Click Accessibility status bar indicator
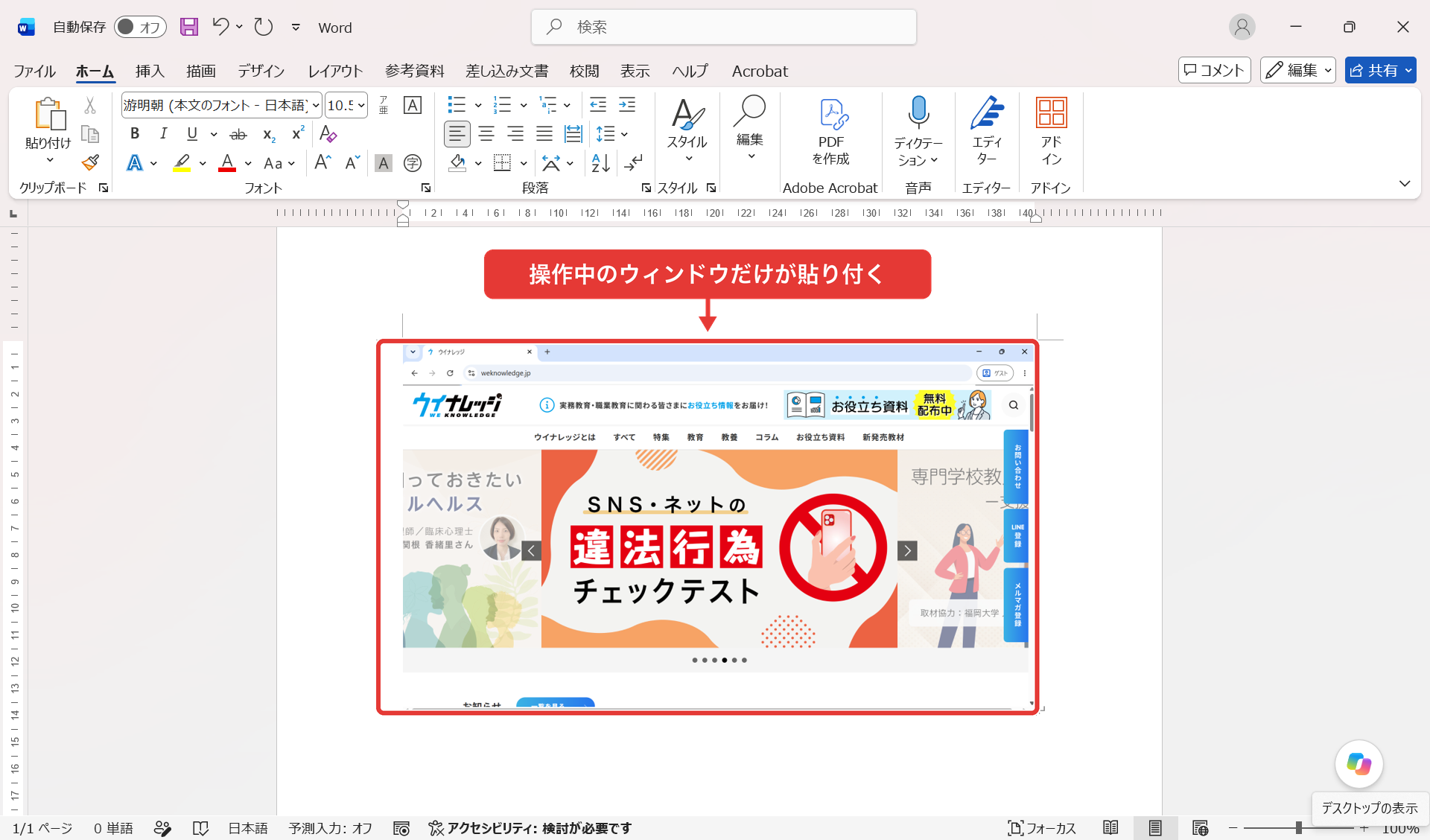Screen dimensions: 1430x840 click(x=530, y=828)
